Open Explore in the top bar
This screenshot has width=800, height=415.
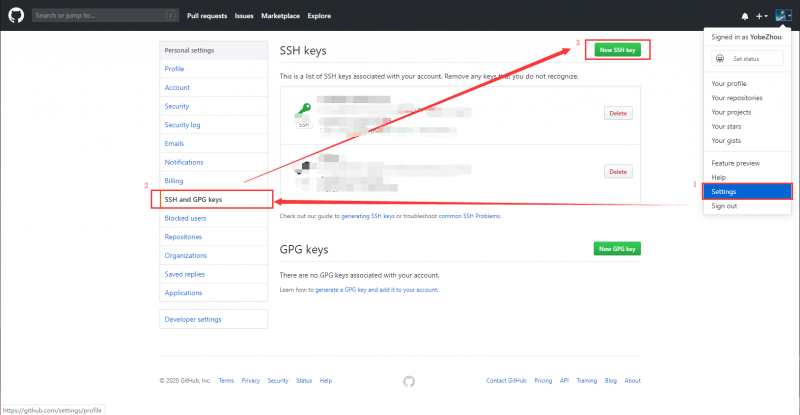pos(319,16)
